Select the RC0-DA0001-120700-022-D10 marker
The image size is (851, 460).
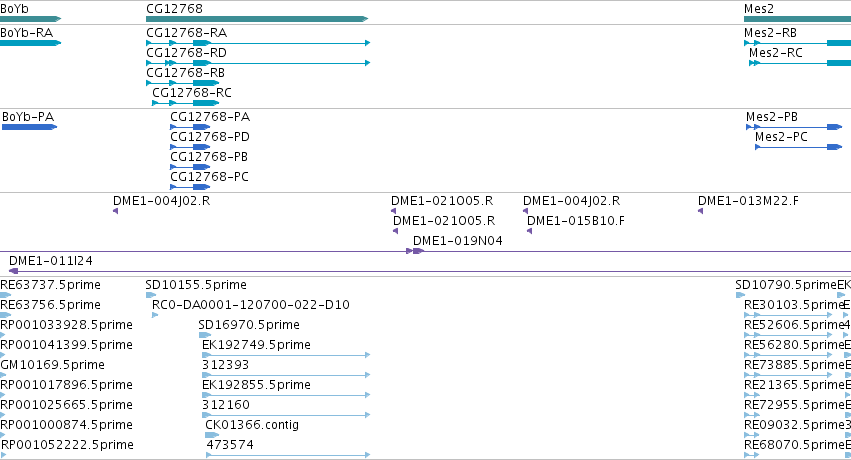pyautogui.click(x=155, y=315)
